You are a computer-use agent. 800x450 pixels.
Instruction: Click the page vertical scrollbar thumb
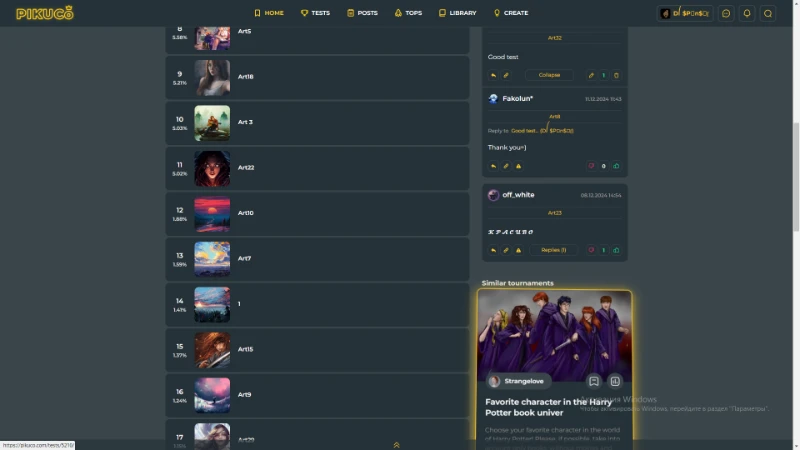pos(796,178)
